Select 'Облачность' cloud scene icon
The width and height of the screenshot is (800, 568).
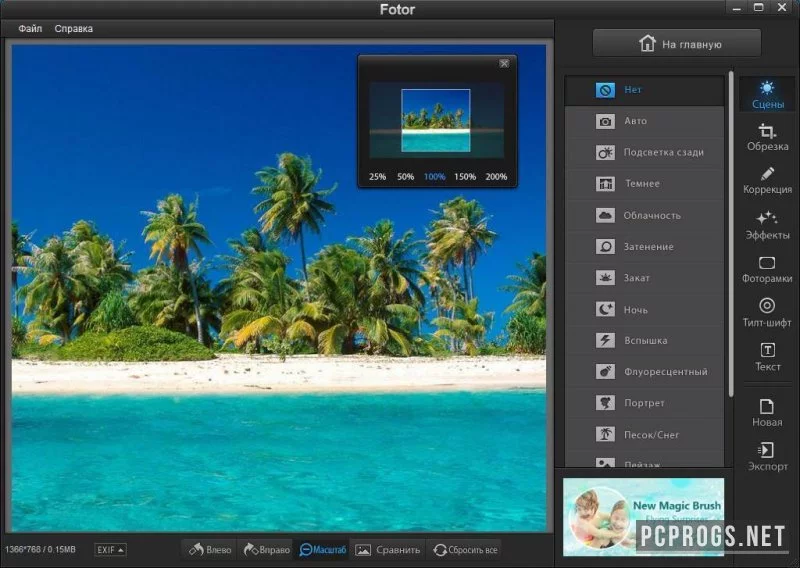click(605, 215)
